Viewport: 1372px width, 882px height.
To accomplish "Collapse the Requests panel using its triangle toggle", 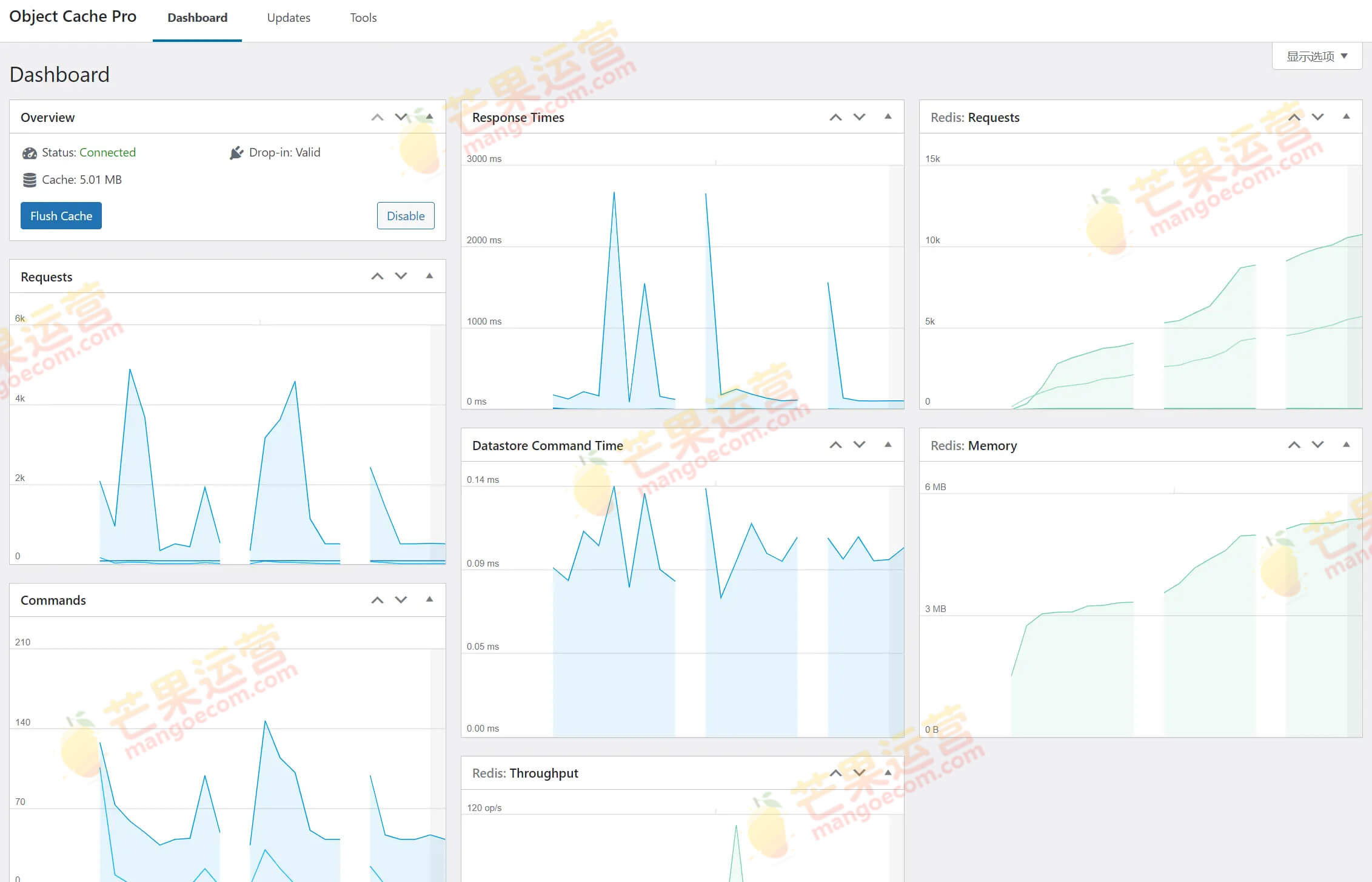I will coord(429,276).
